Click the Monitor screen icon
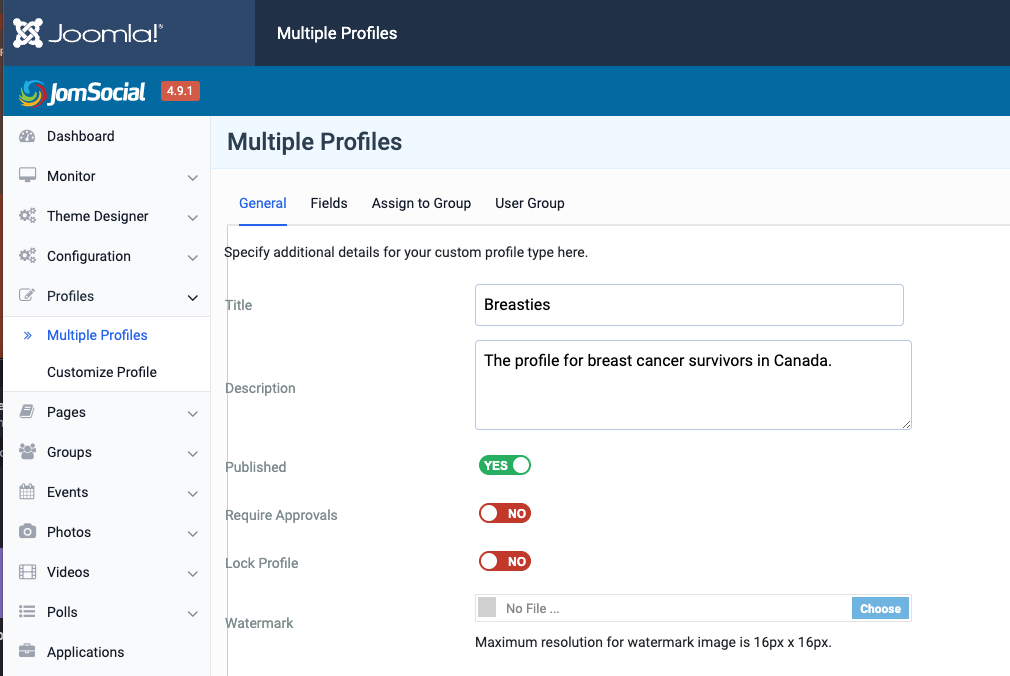1010x676 pixels. (28, 176)
